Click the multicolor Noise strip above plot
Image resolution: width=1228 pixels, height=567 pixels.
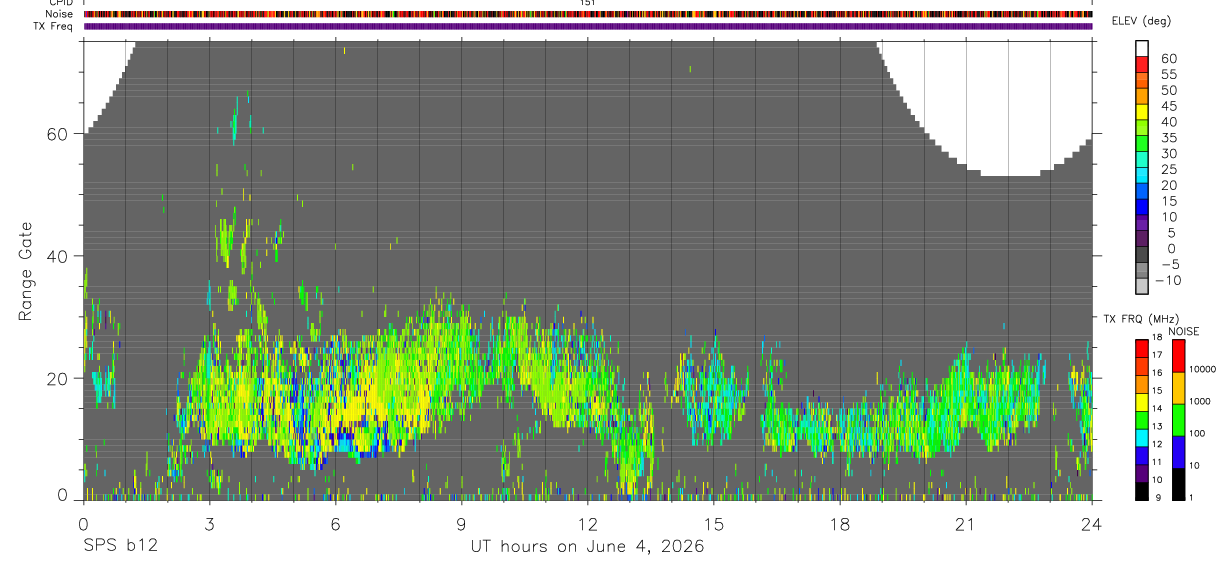[x=588, y=14]
